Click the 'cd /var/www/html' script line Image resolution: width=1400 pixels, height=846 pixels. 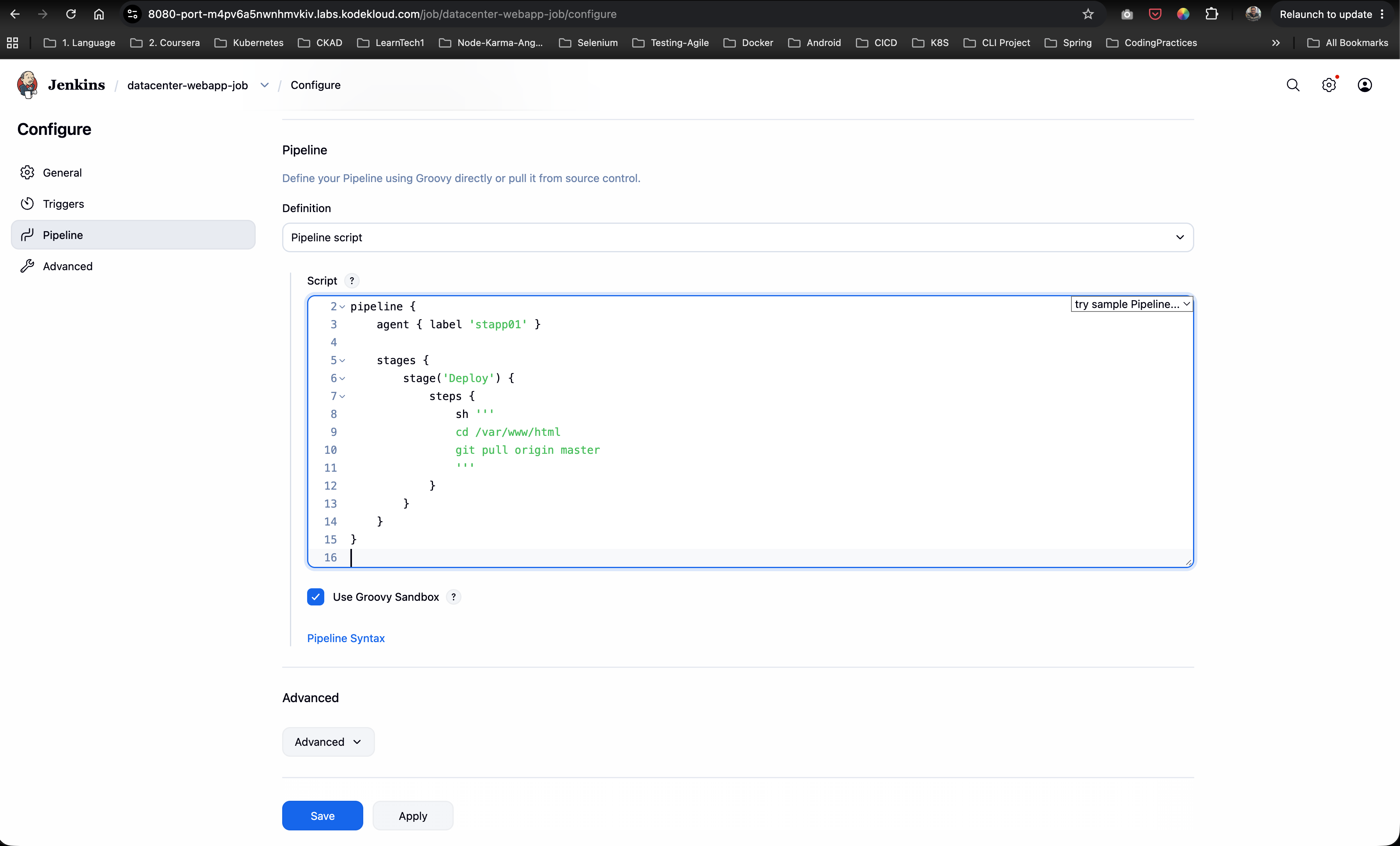click(507, 432)
